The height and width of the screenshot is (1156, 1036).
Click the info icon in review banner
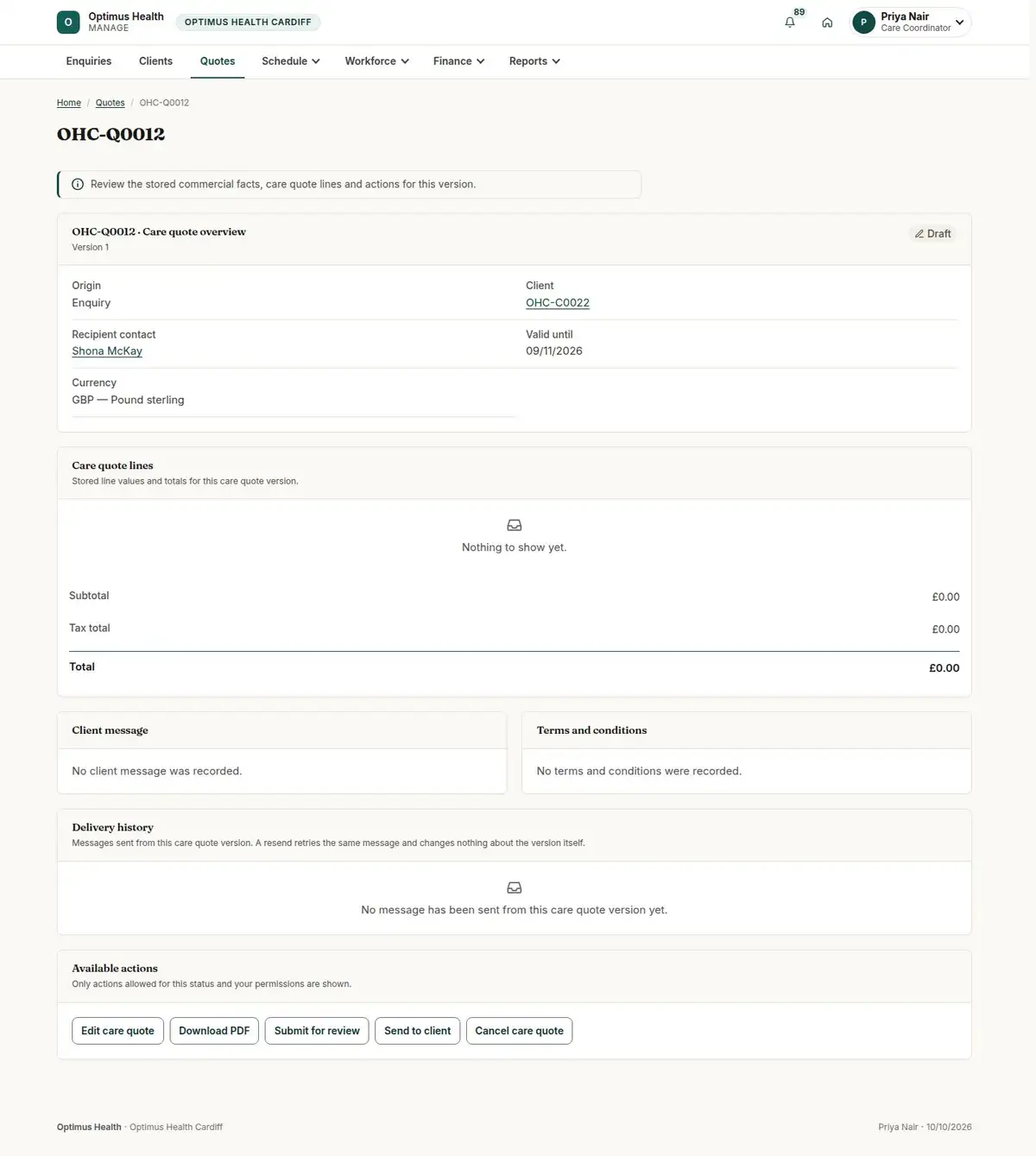coord(78,184)
